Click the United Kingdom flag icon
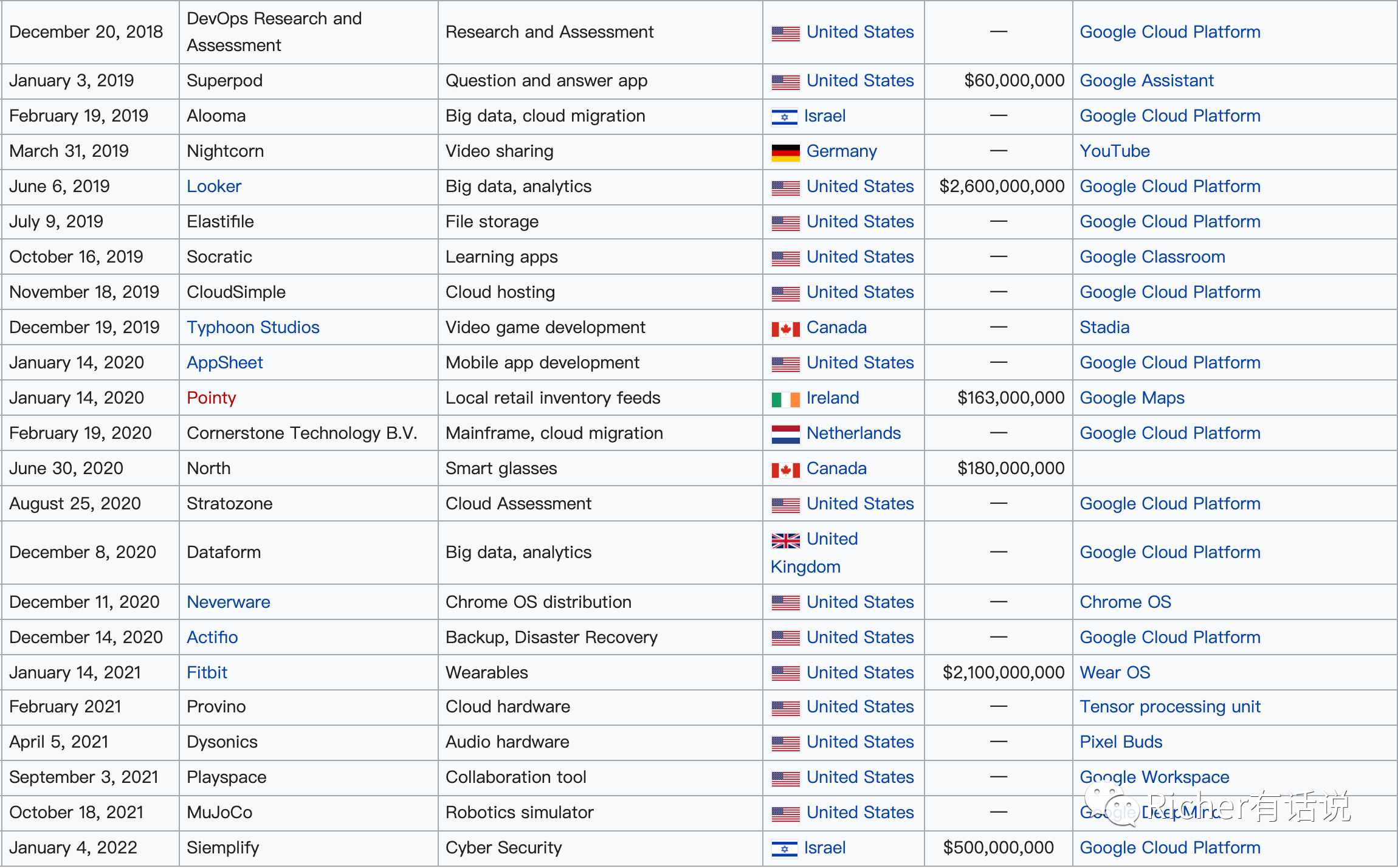 coord(785,540)
